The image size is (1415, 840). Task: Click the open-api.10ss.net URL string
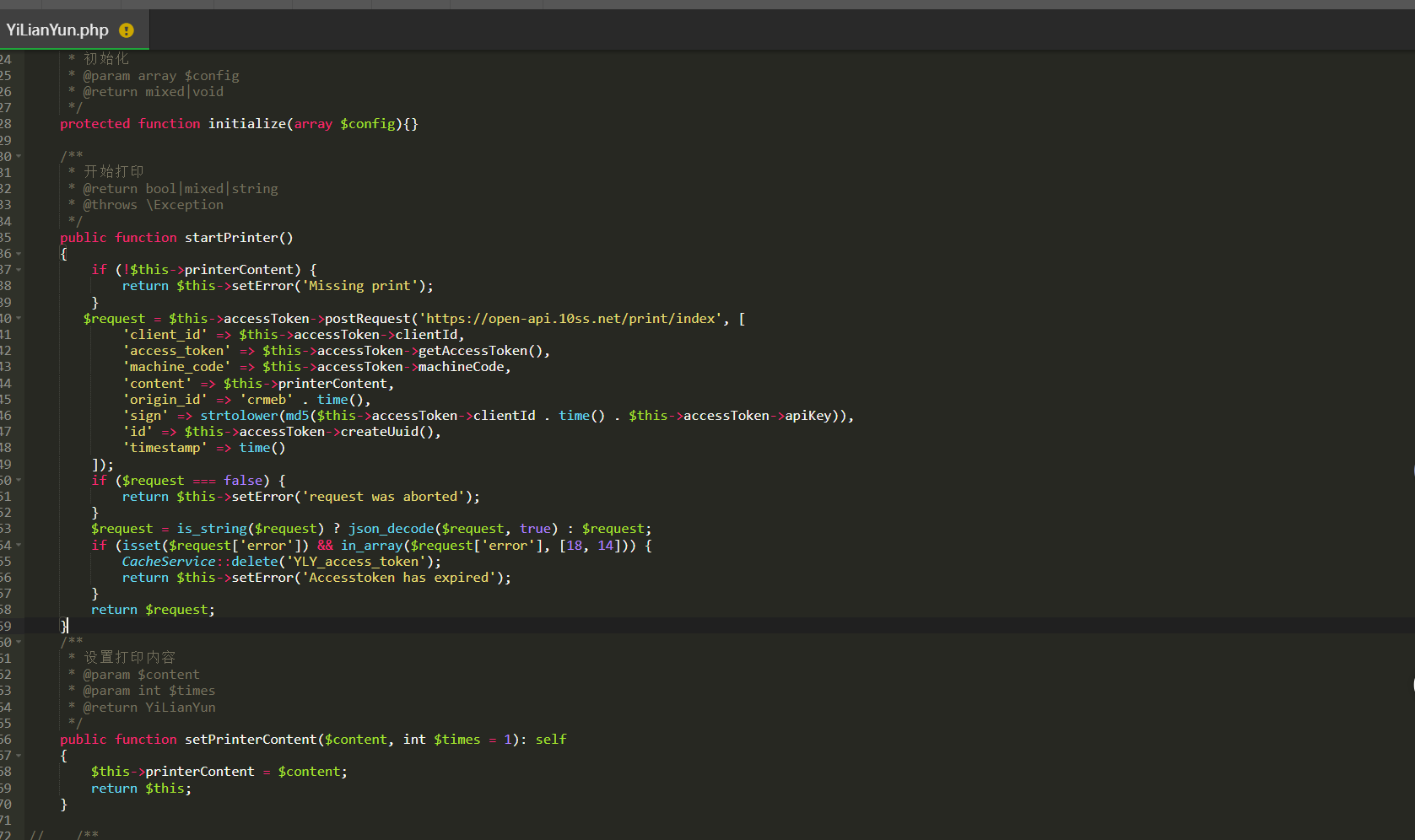coord(571,319)
